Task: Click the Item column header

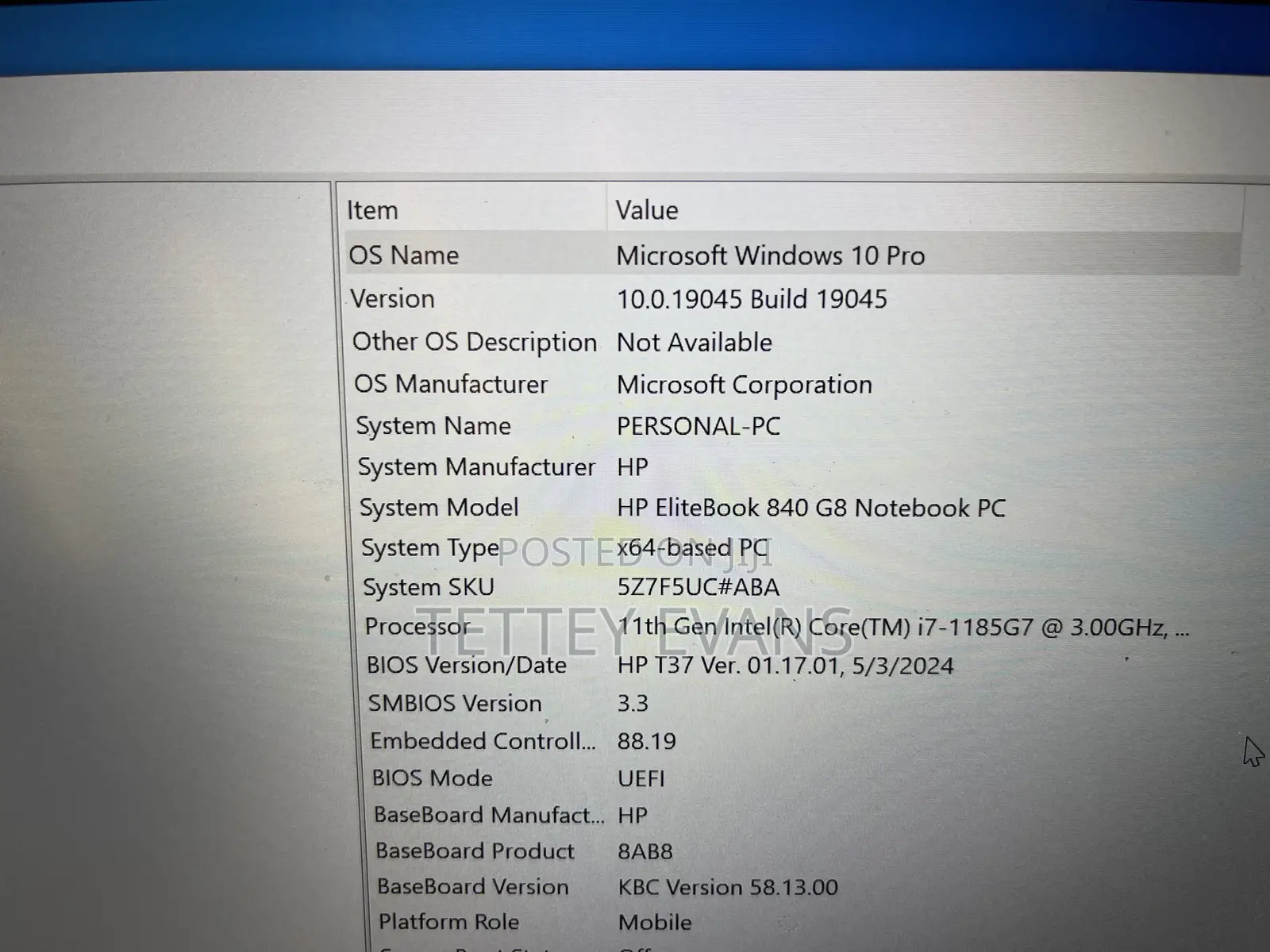Action: [372, 210]
